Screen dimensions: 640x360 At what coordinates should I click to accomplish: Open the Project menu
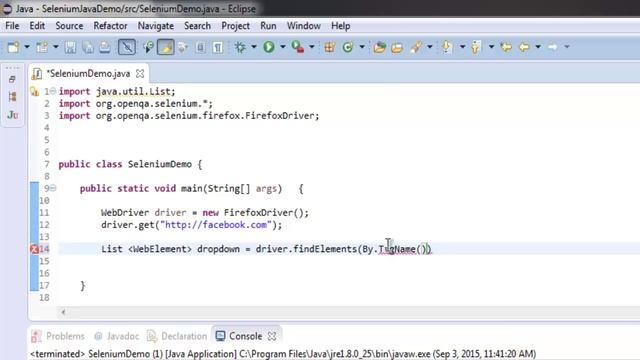tap(236, 26)
